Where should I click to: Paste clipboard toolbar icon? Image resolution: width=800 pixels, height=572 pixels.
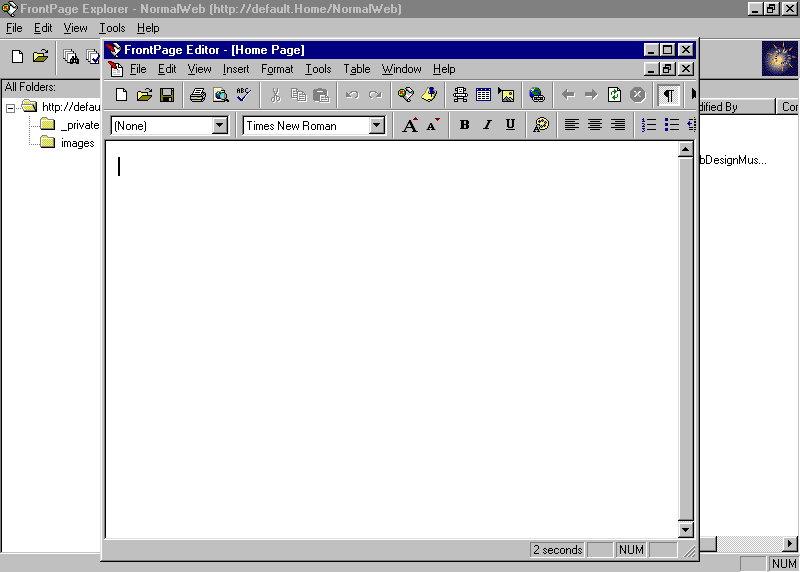321,95
